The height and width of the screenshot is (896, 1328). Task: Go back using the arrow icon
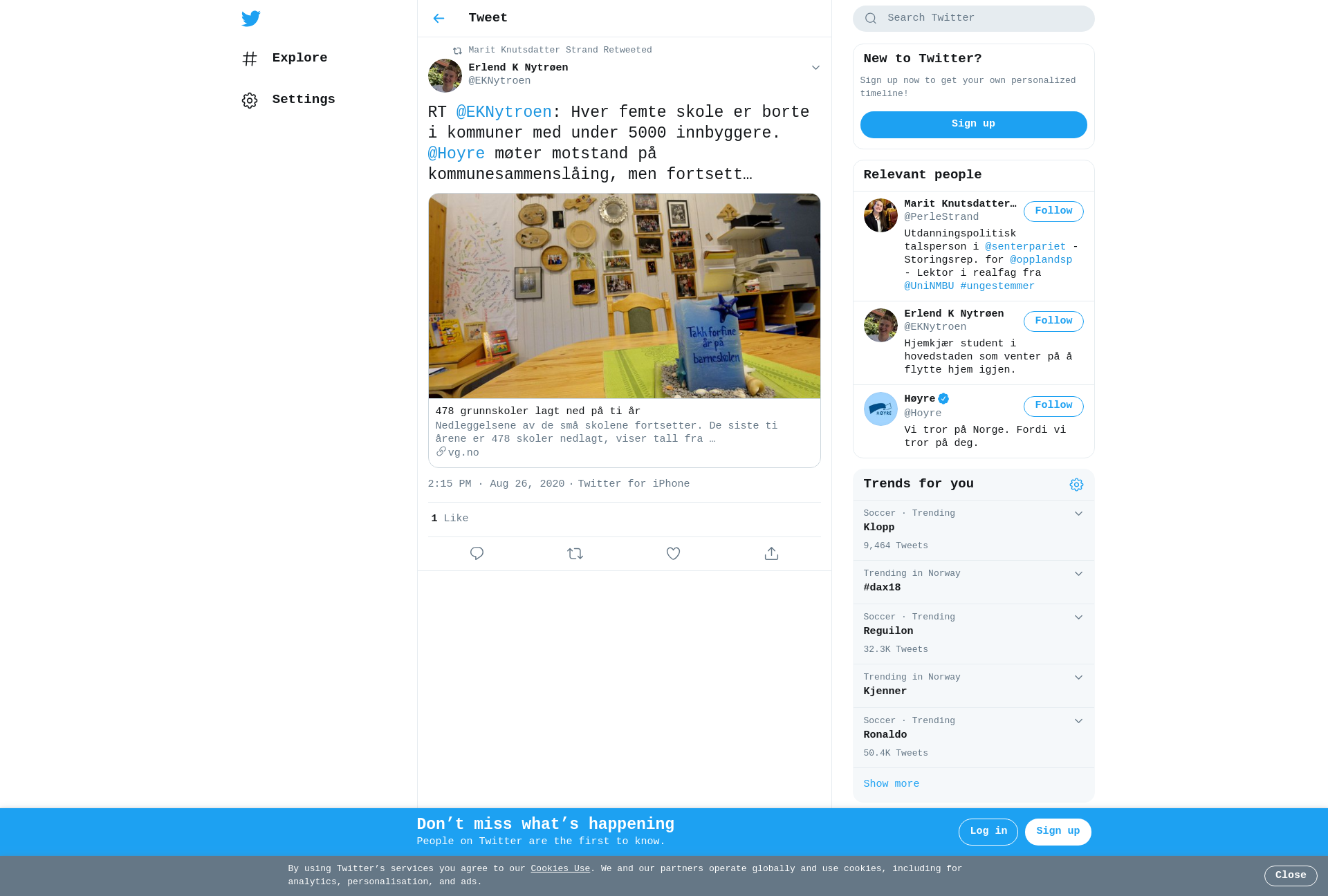tap(439, 19)
